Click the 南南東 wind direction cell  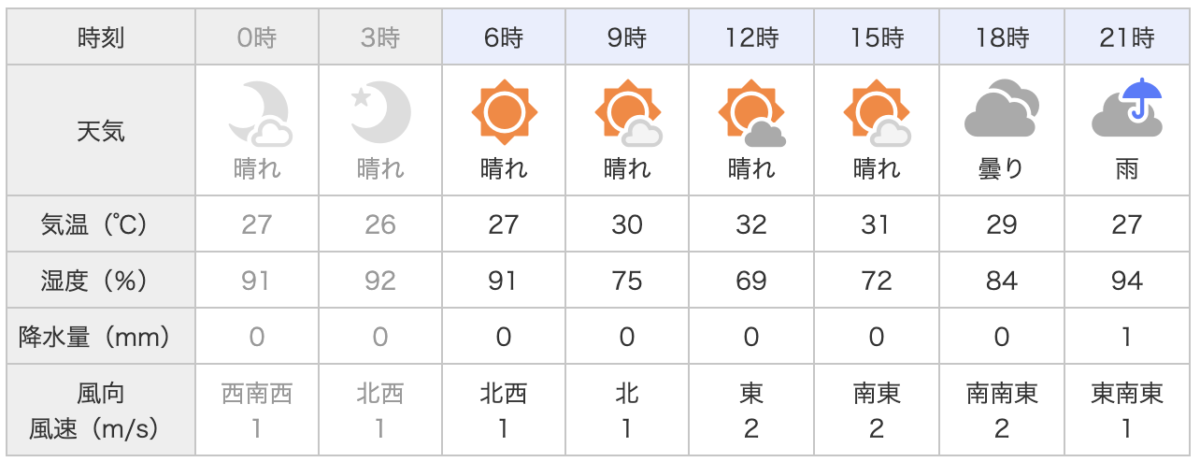(x=1002, y=394)
